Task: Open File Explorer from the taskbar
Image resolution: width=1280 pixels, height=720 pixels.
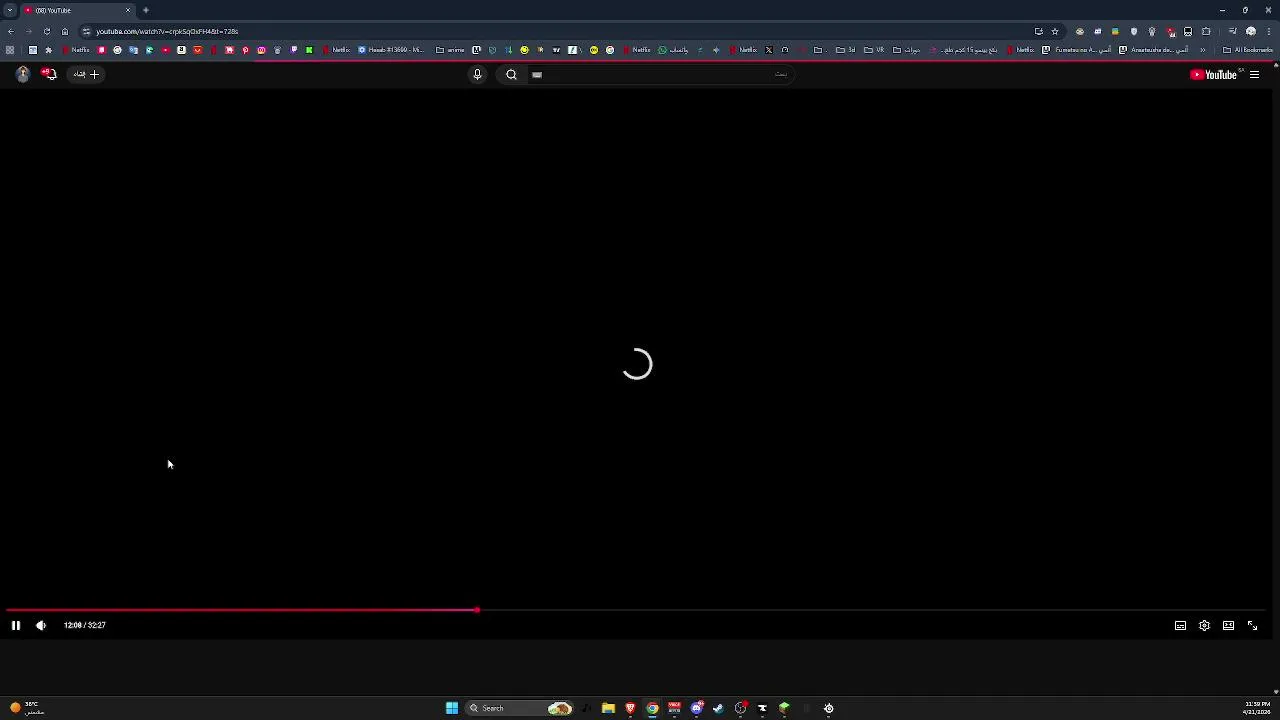Action: tap(608, 708)
